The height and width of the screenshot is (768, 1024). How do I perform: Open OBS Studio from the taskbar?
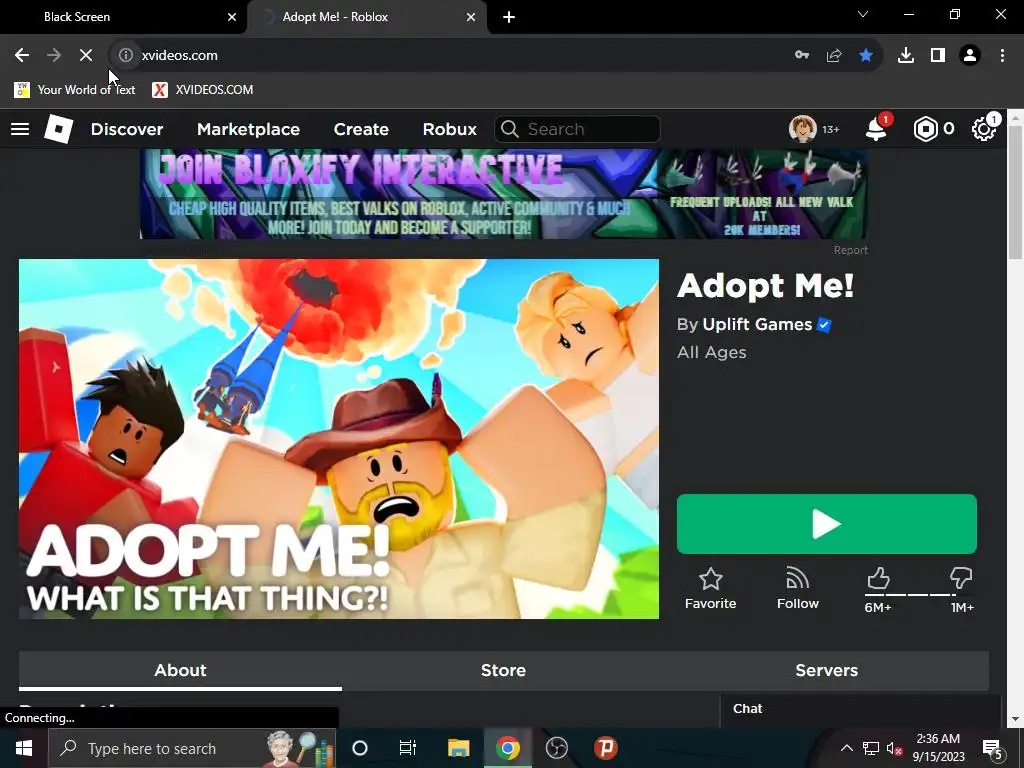[x=556, y=748]
